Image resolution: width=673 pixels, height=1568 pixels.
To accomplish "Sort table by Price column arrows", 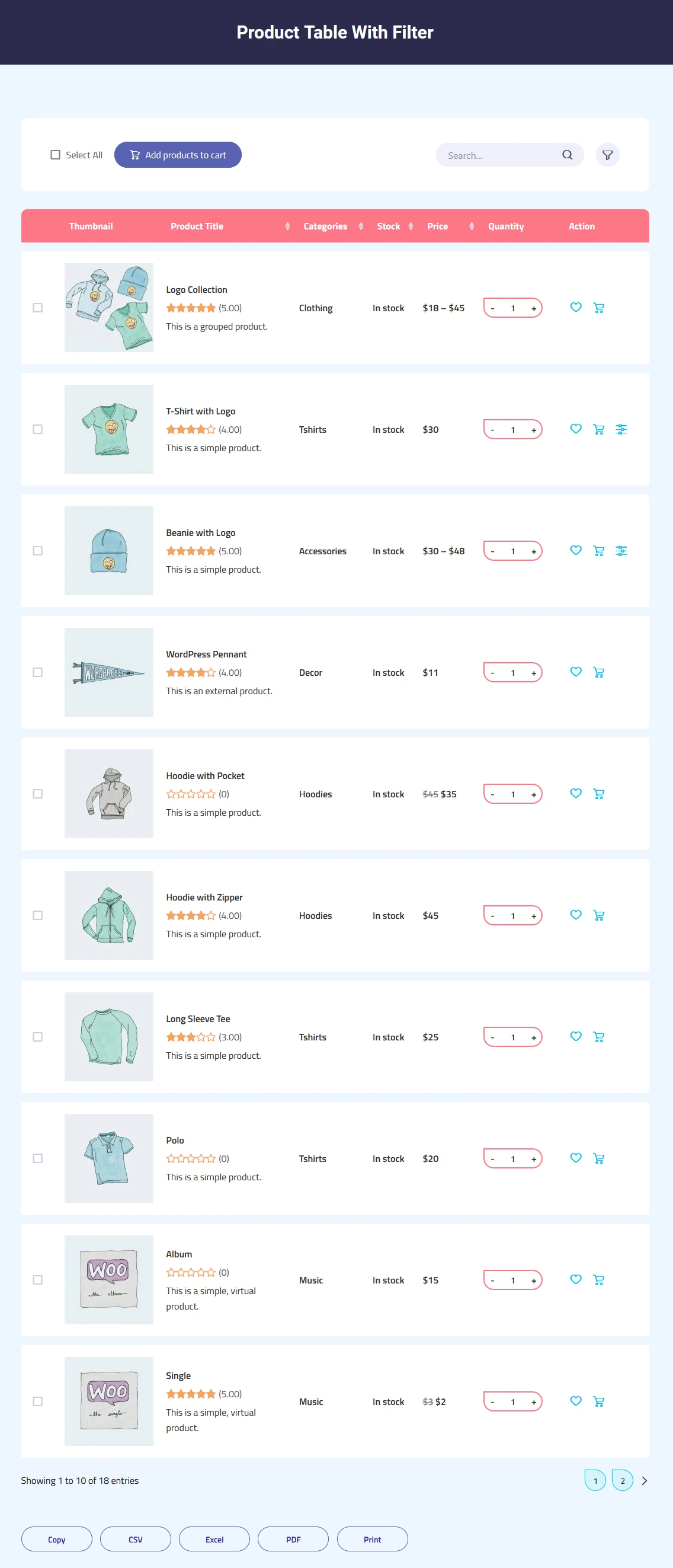I will pyautogui.click(x=472, y=226).
